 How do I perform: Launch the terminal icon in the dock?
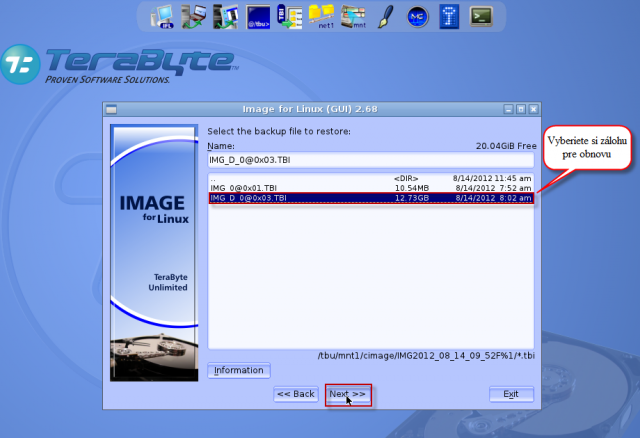point(481,17)
